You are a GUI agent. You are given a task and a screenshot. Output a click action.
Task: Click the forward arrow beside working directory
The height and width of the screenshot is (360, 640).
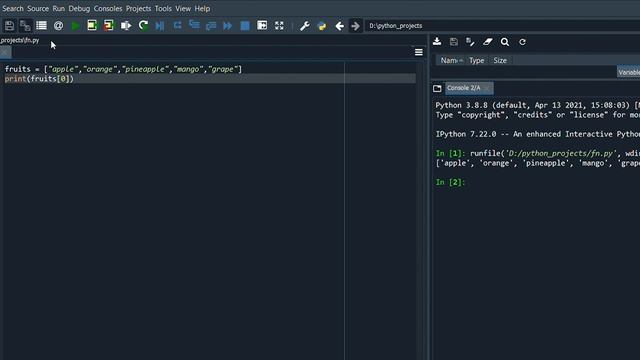[355, 26]
